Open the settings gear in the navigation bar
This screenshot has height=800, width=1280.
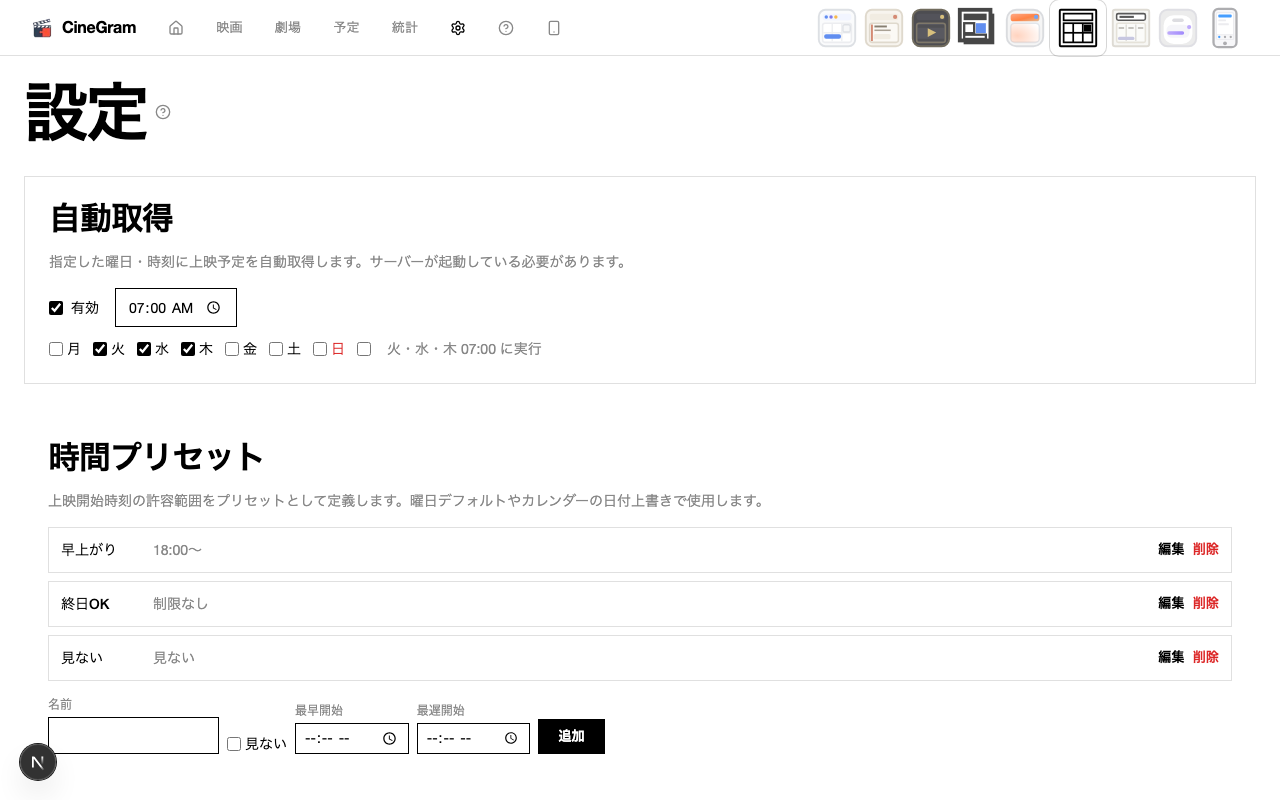[458, 27]
